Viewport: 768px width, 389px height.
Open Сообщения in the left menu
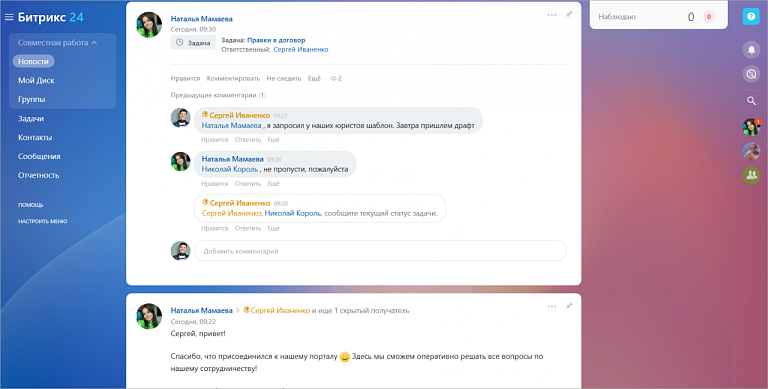click(39, 156)
